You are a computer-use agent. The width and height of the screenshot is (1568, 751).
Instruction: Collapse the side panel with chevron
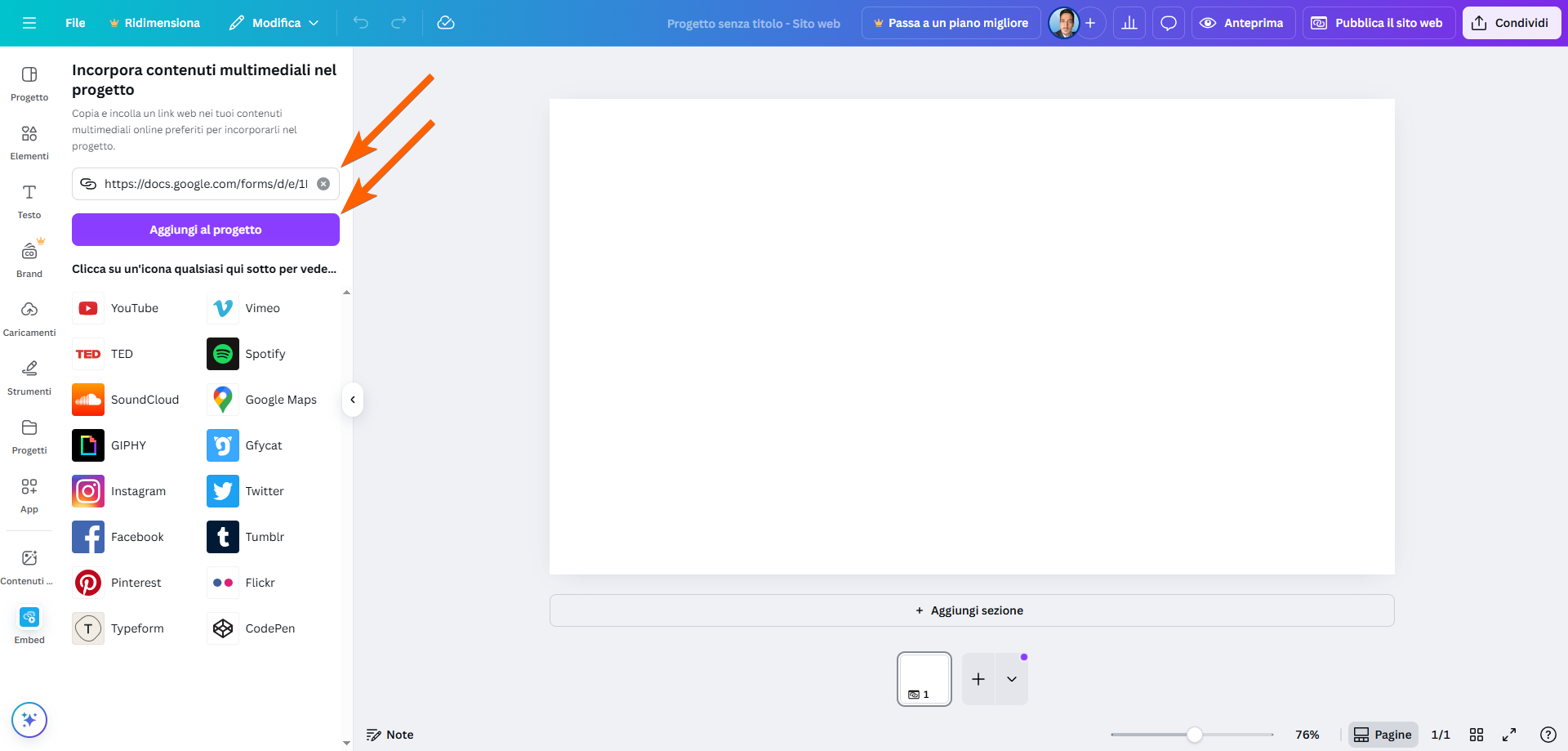point(353,400)
